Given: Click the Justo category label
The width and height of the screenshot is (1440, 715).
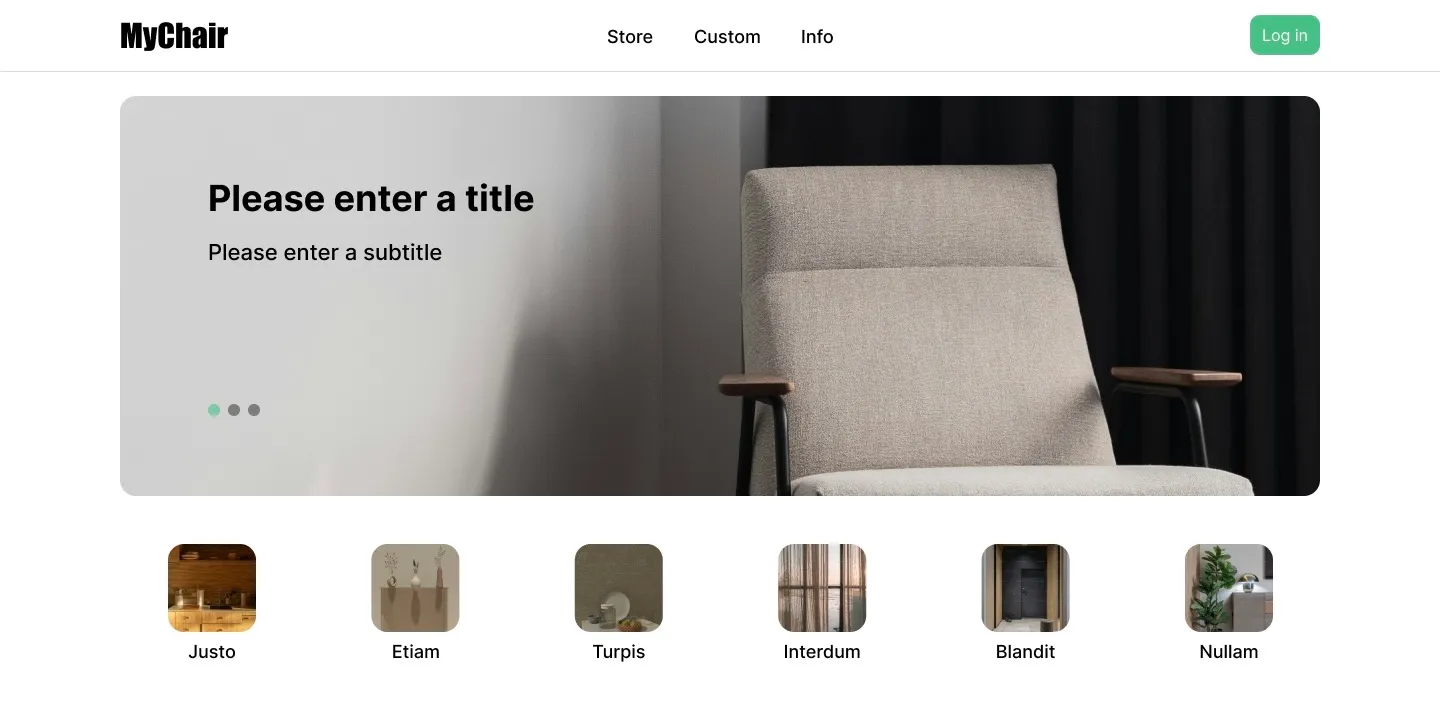Looking at the screenshot, I should coord(212,652).
